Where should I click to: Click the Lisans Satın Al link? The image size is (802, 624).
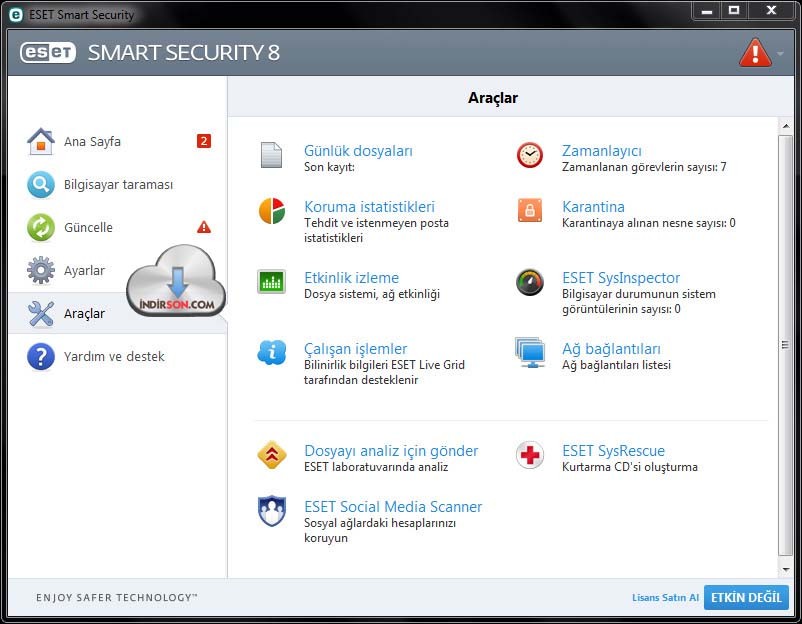point(665,597)
